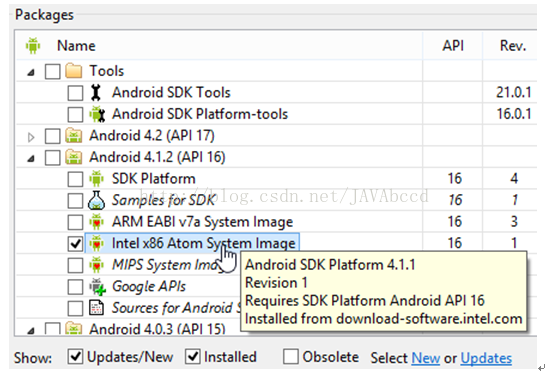The width and height of the screenshot is (548, 371).
Task: Click the Google APIs package icon
Action: point(97,286)
